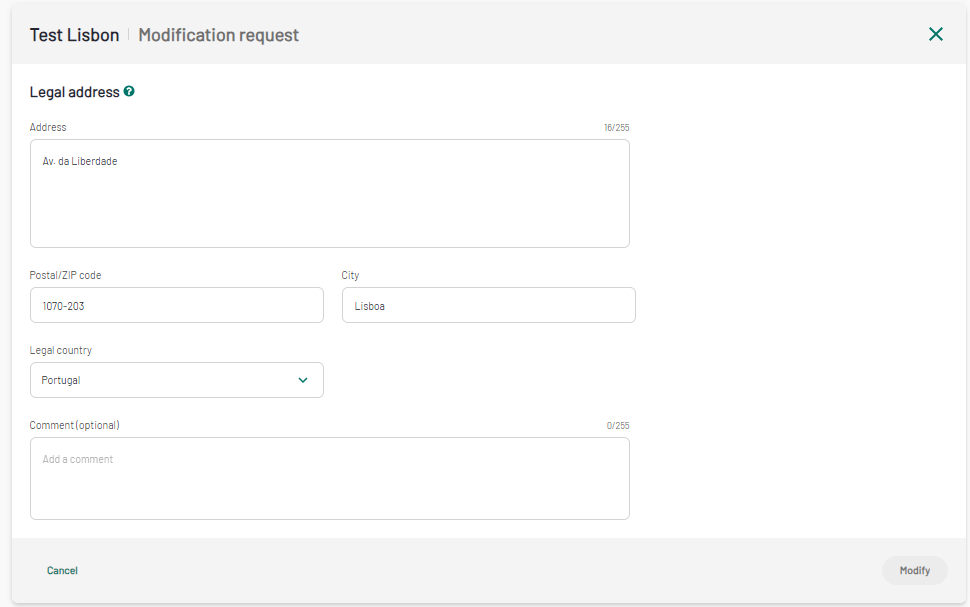This screenshot has height=607, width=970.
Task: Focus the Address text area
Action: [330, 194]
